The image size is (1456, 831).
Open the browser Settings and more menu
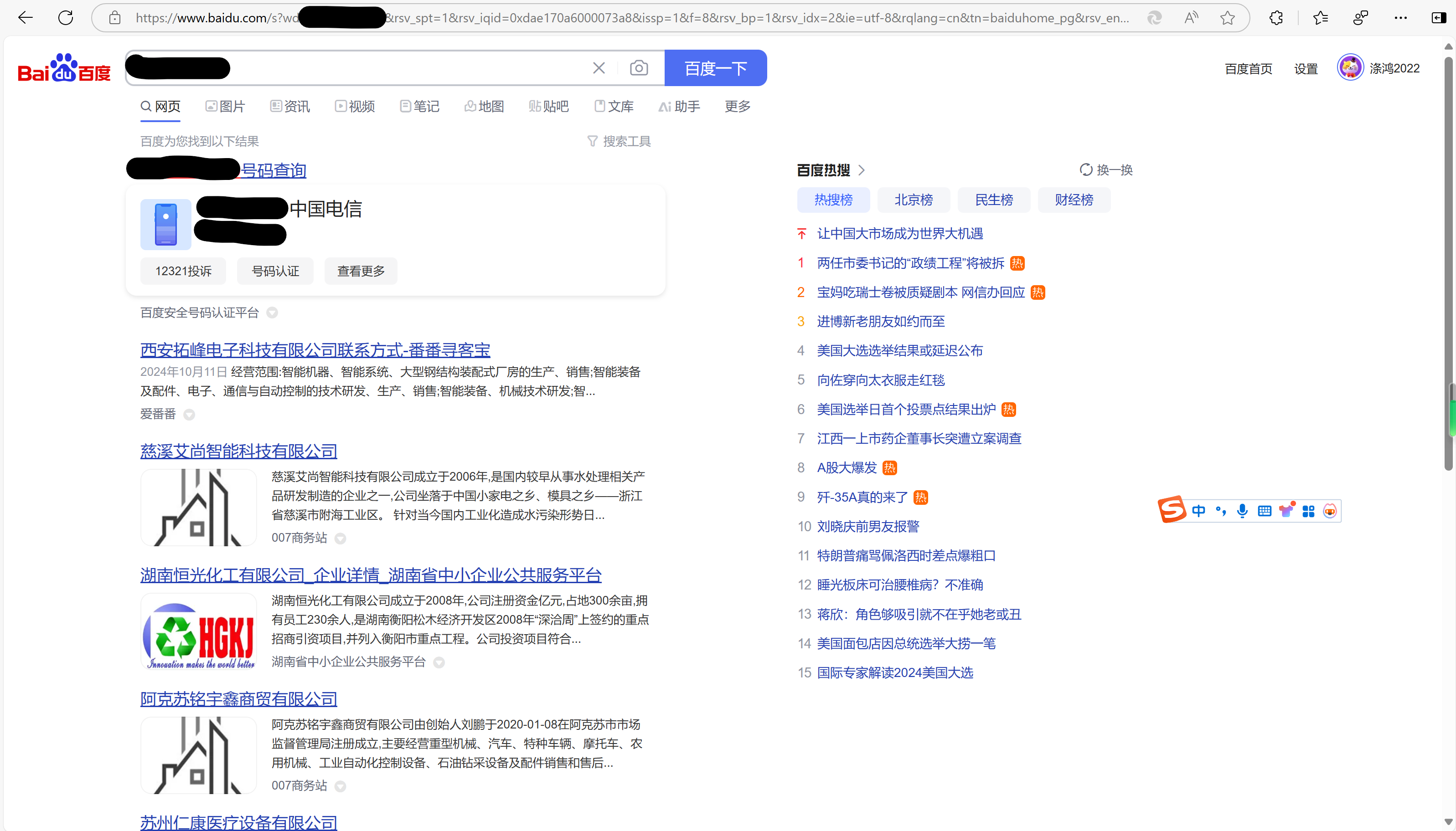[1401, 18]
